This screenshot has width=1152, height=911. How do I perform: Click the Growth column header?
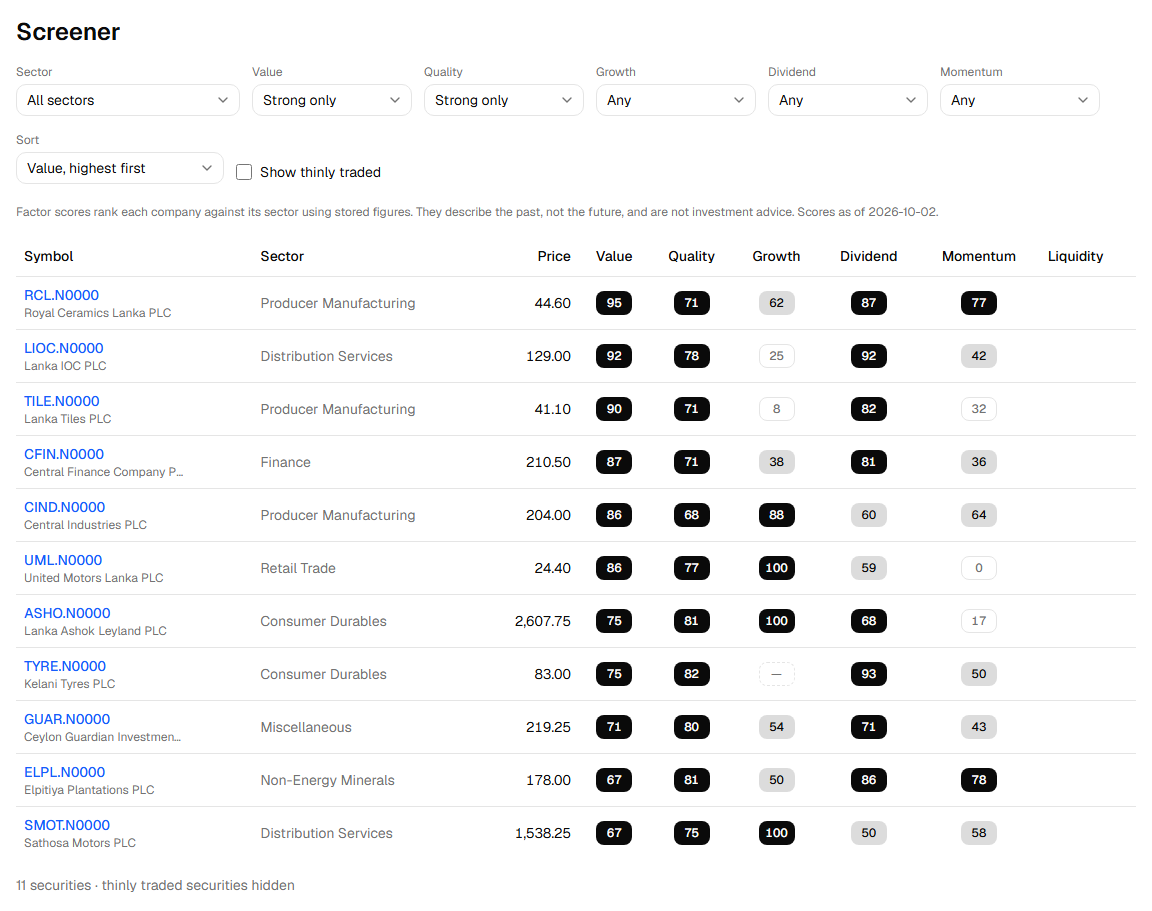click(x=777, y=256)
